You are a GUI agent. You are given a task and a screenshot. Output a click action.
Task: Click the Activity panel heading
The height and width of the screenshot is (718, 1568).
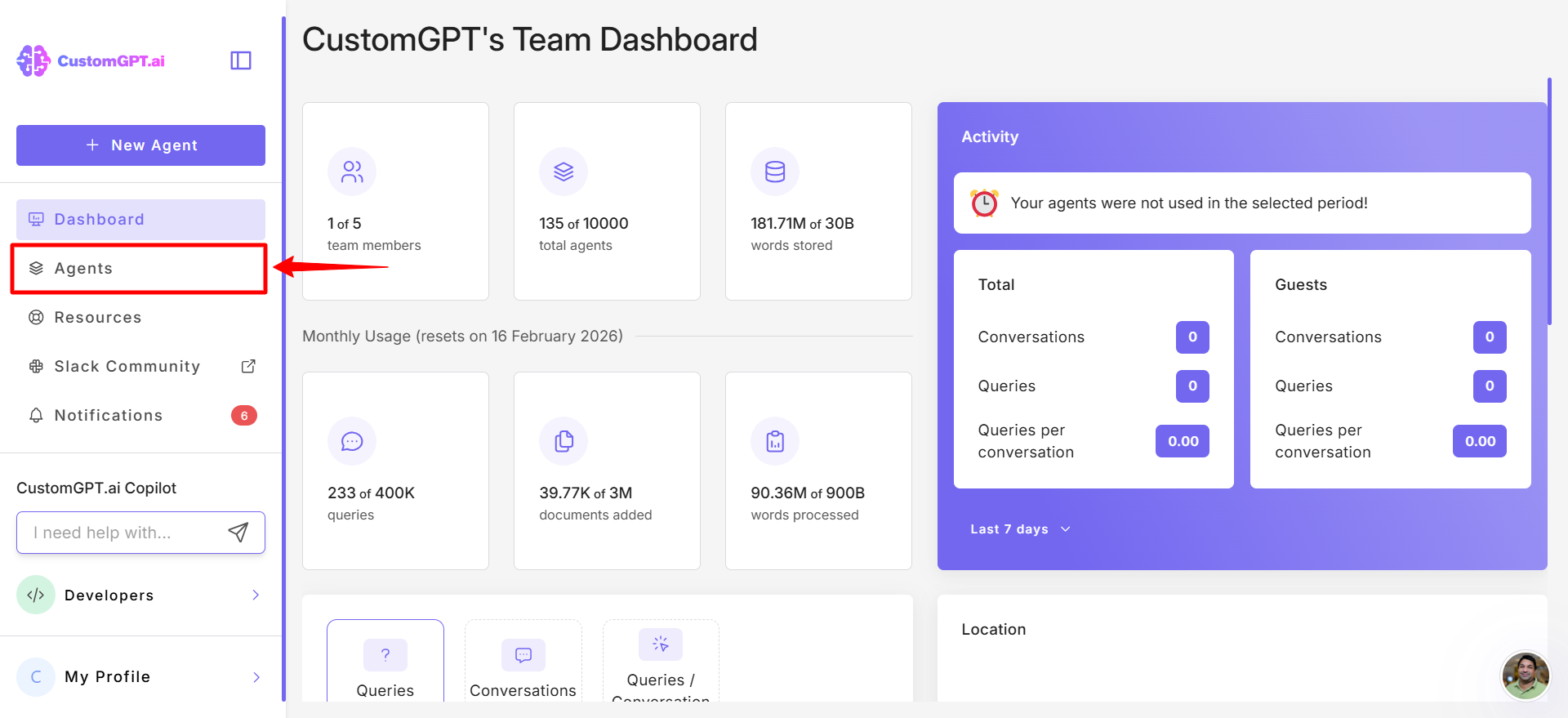pos(990,137)
